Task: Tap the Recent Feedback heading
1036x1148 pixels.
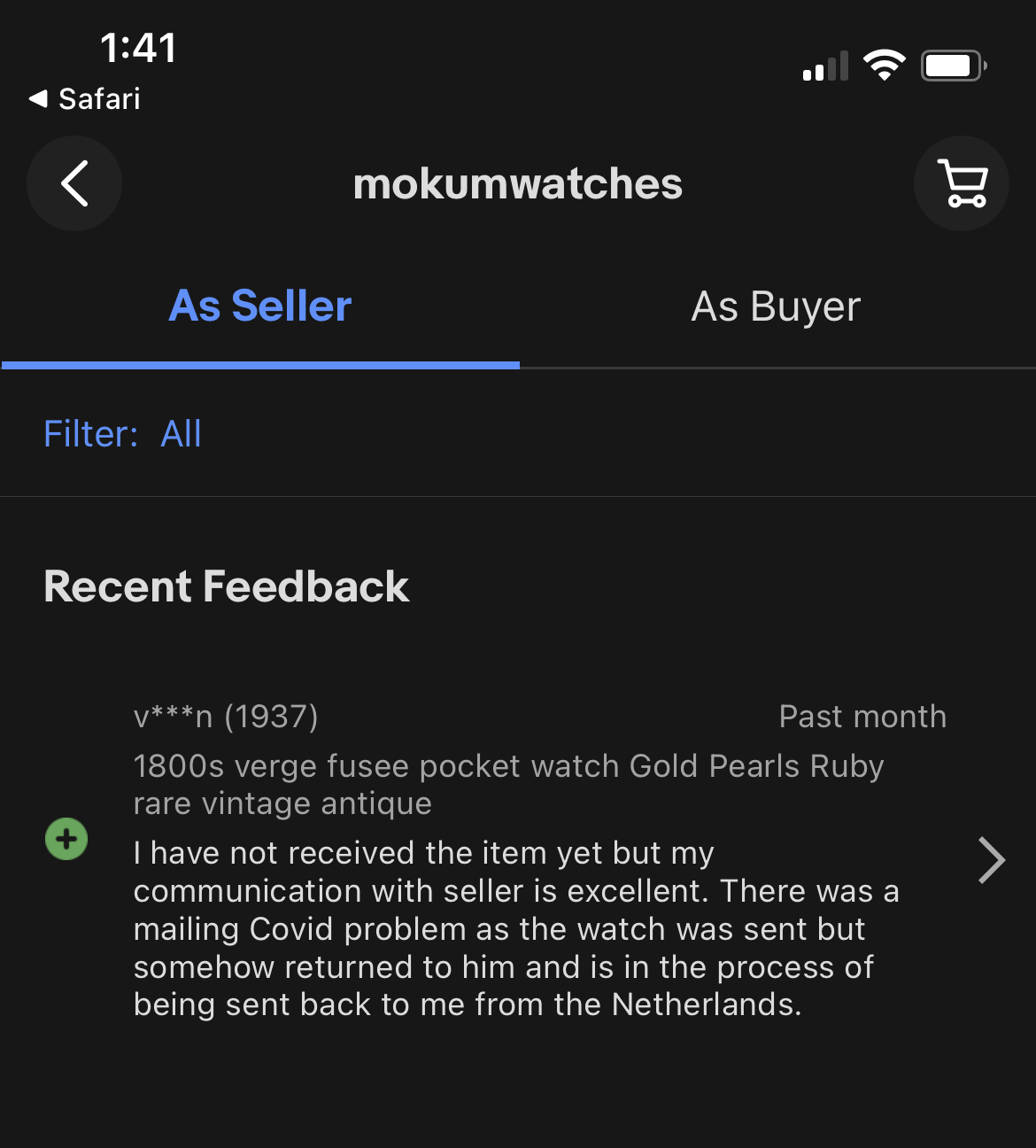Action: coord(227,586)
